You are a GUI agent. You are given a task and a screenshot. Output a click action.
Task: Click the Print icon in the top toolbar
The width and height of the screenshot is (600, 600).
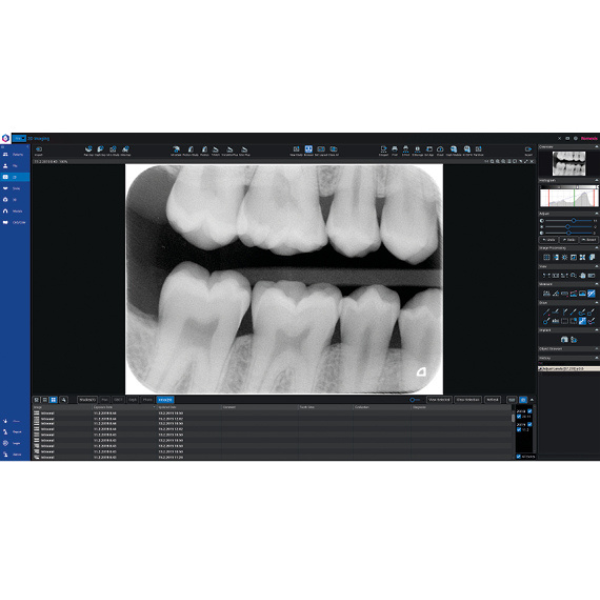(396, 150)
